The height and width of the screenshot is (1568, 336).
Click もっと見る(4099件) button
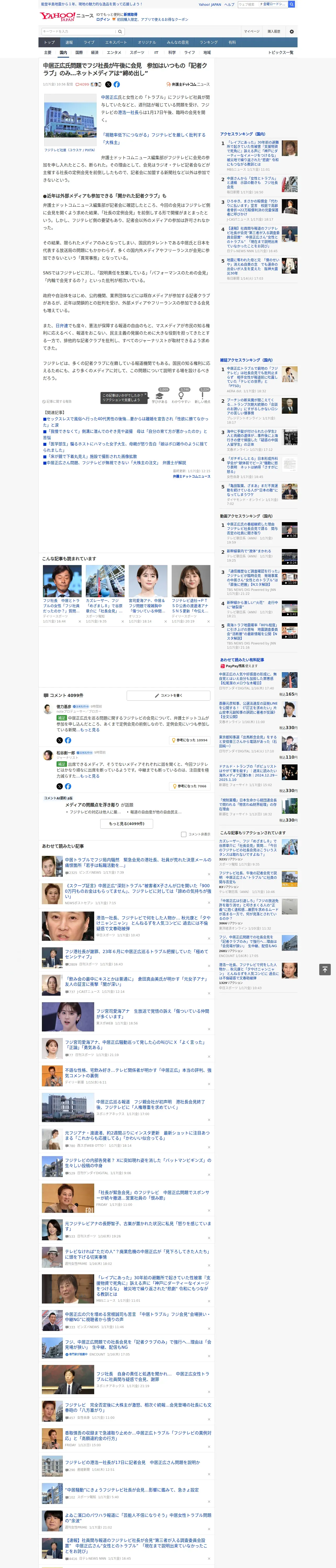(127, 823)
